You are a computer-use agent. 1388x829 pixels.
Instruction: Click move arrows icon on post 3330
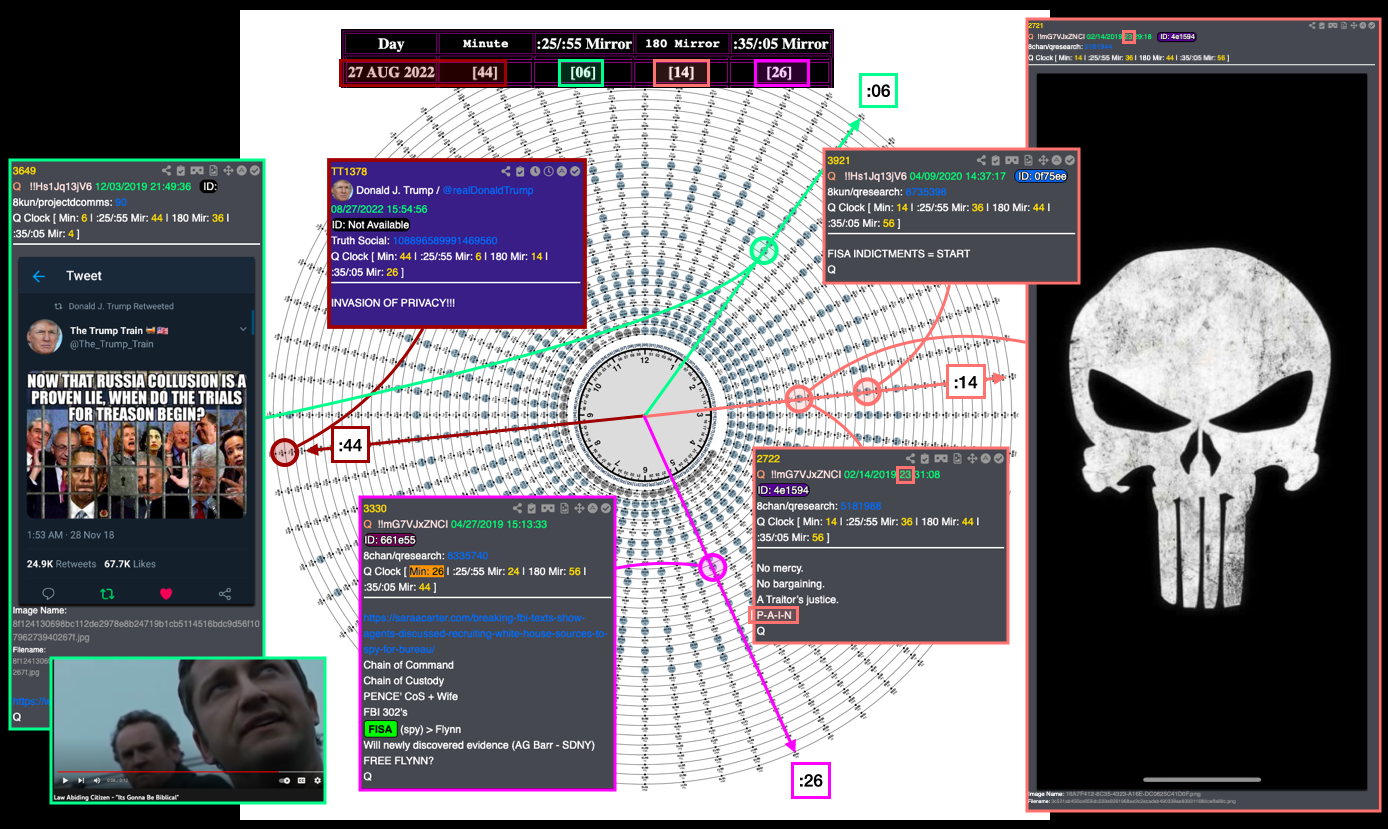(x=579, y=508)
